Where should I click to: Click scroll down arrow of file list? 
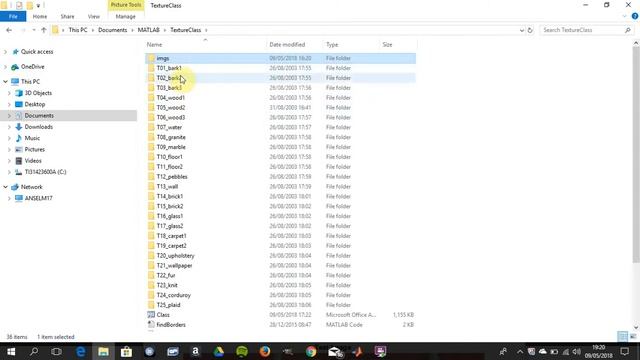pyautogui.click(x=636, y=327)
